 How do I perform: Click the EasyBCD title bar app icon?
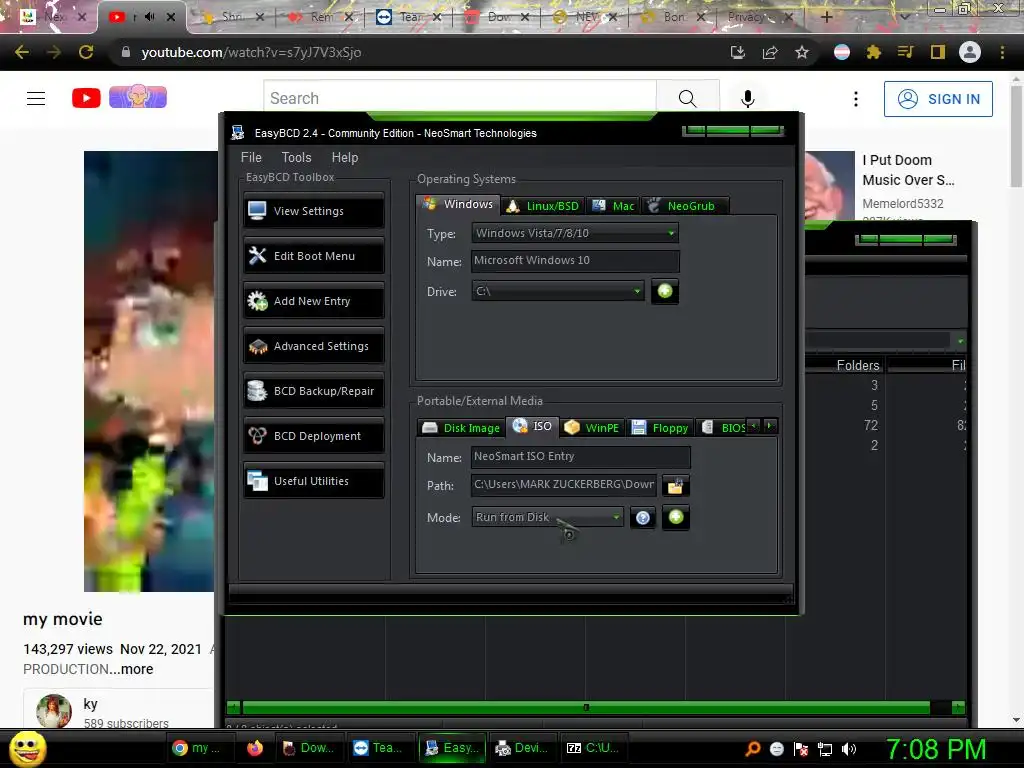pyautogui.click(x=238, y=133)
